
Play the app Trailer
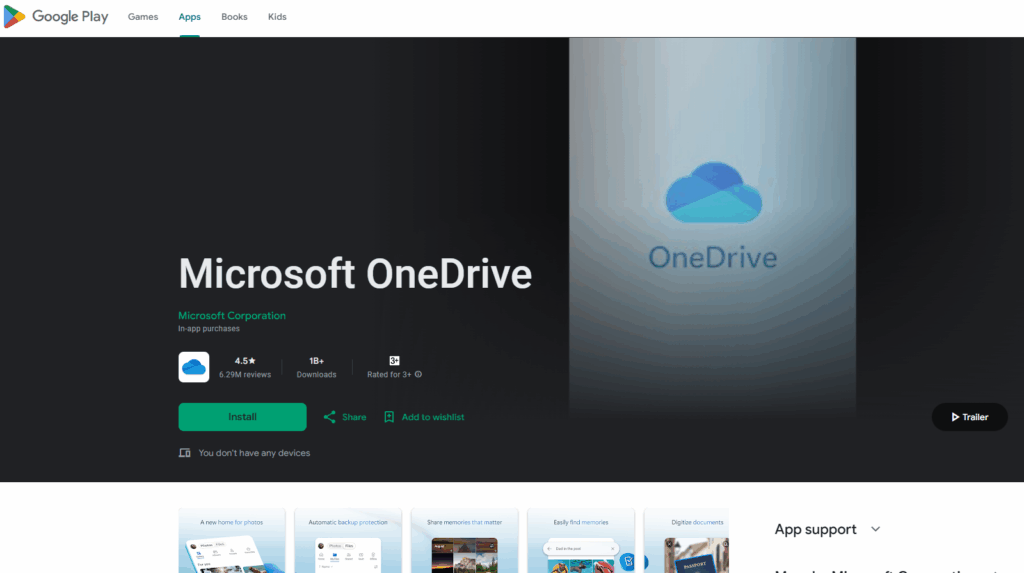point(969,417)
